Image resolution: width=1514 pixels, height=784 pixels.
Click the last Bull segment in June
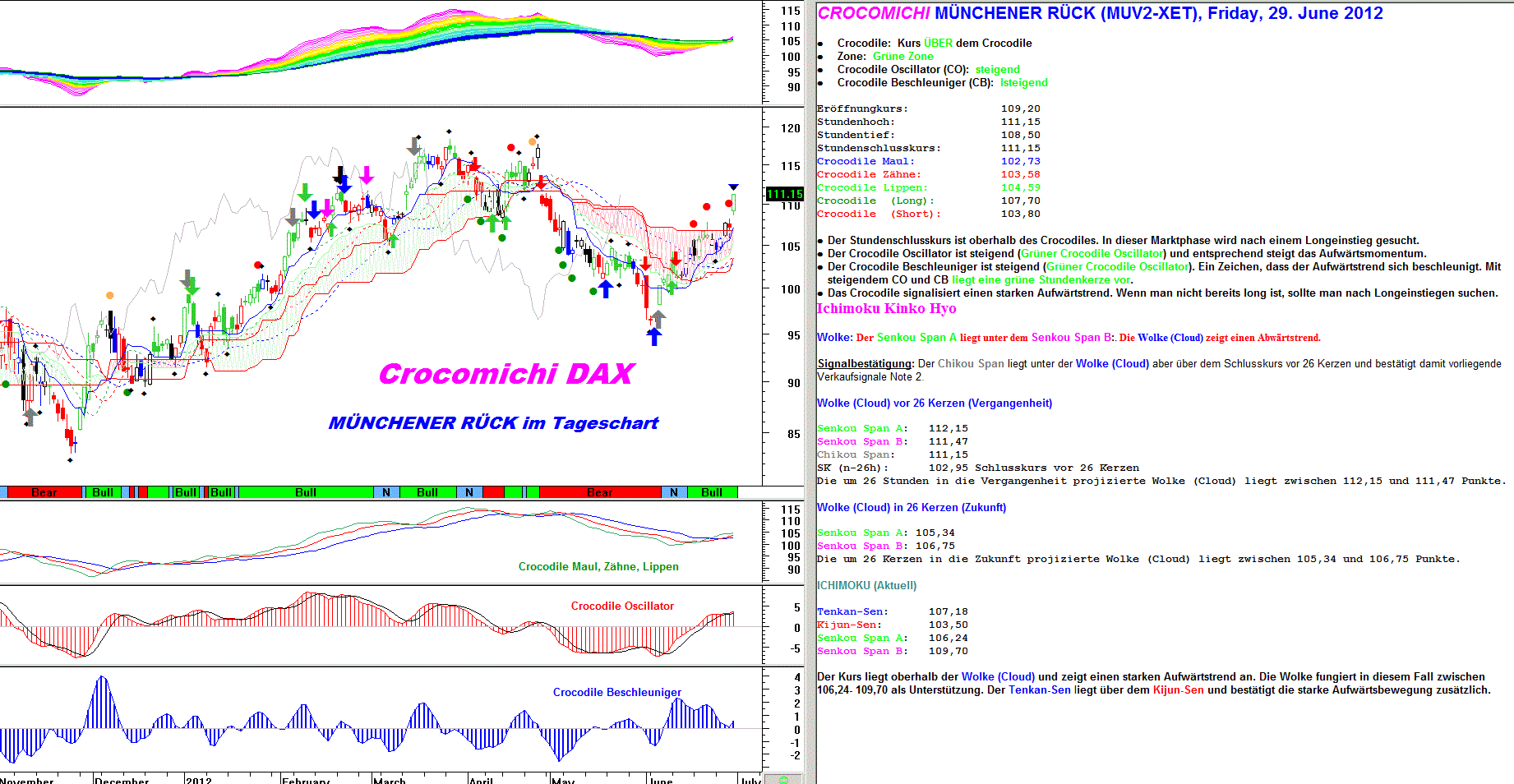click(712, 492)
